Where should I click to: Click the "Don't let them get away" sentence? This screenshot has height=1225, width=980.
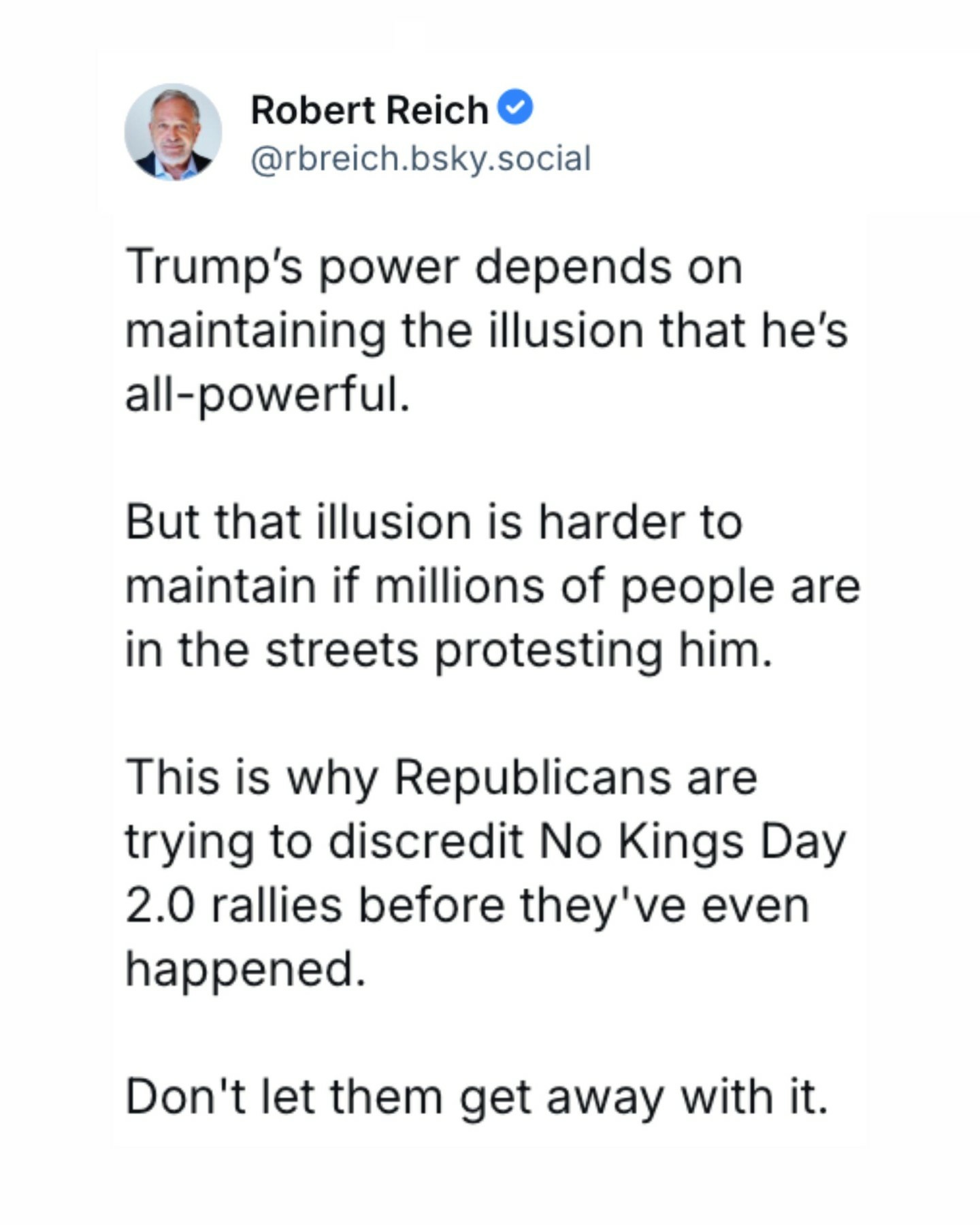[476, 1097]
